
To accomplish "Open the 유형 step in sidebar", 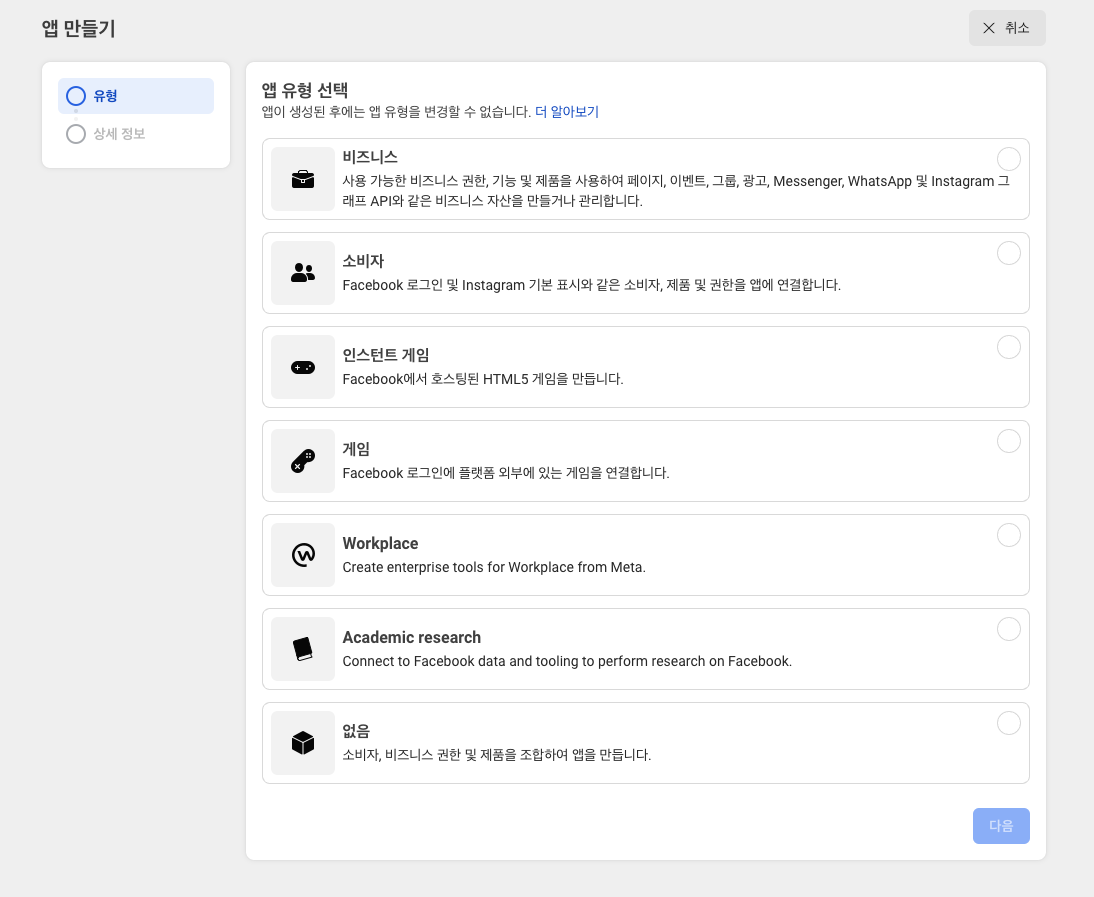I will (x=136, y=96).
